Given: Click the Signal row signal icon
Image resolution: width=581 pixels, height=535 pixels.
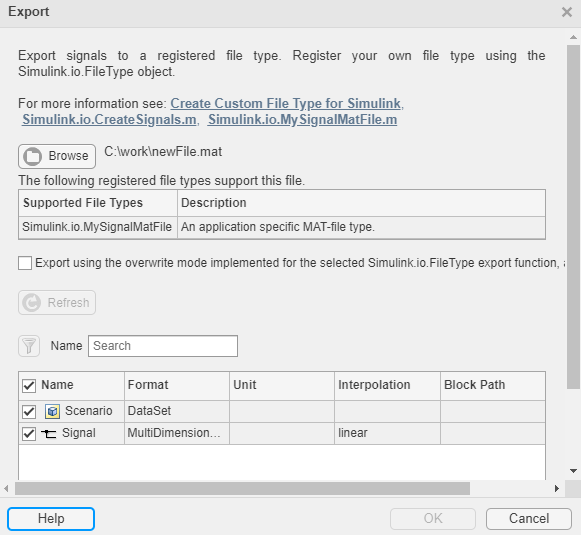Looking at the screenshot, I should (49, 433).
